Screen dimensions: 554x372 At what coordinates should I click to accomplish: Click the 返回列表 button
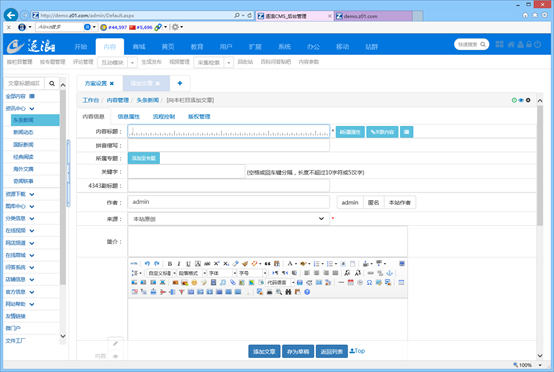tap(332, 352)
